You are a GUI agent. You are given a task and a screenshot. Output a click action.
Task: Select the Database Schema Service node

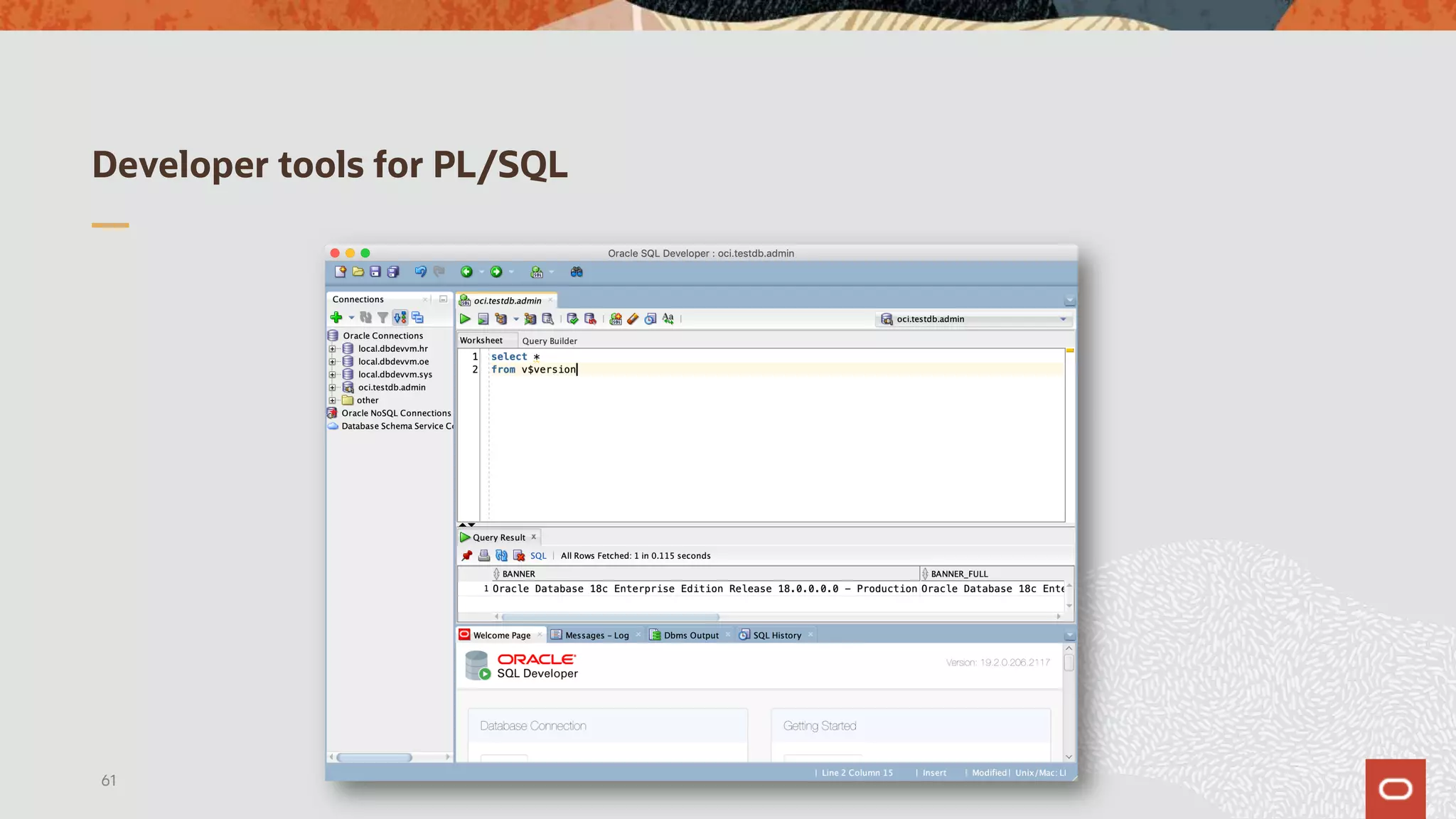(390, 426)
